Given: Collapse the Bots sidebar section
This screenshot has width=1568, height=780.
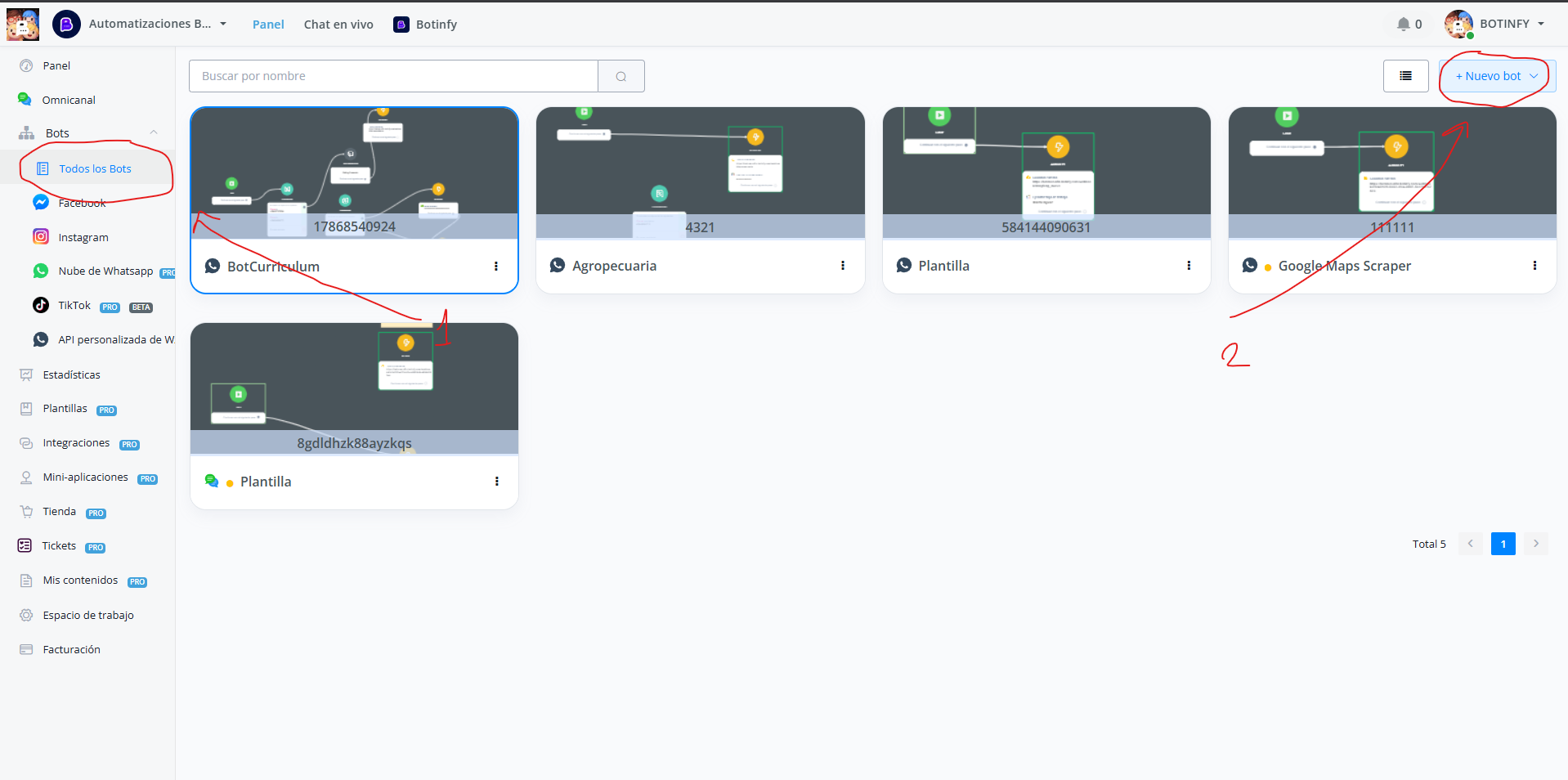Looking at the screenshot, I should 153,132.
